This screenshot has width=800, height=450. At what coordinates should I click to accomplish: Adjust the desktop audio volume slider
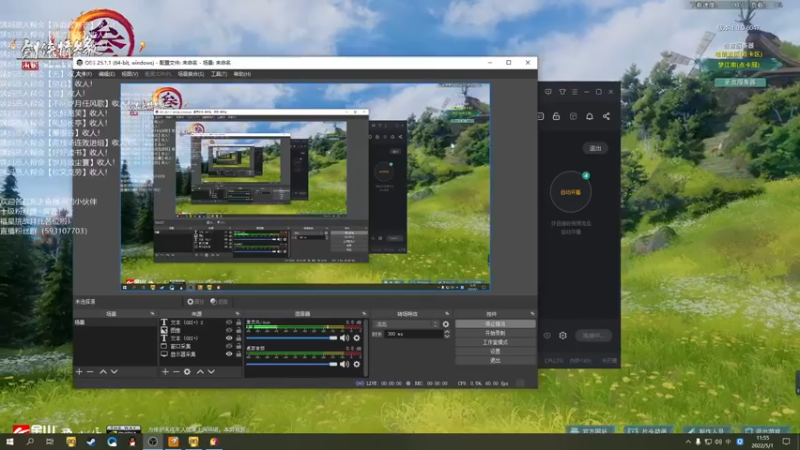click(291, 364)
